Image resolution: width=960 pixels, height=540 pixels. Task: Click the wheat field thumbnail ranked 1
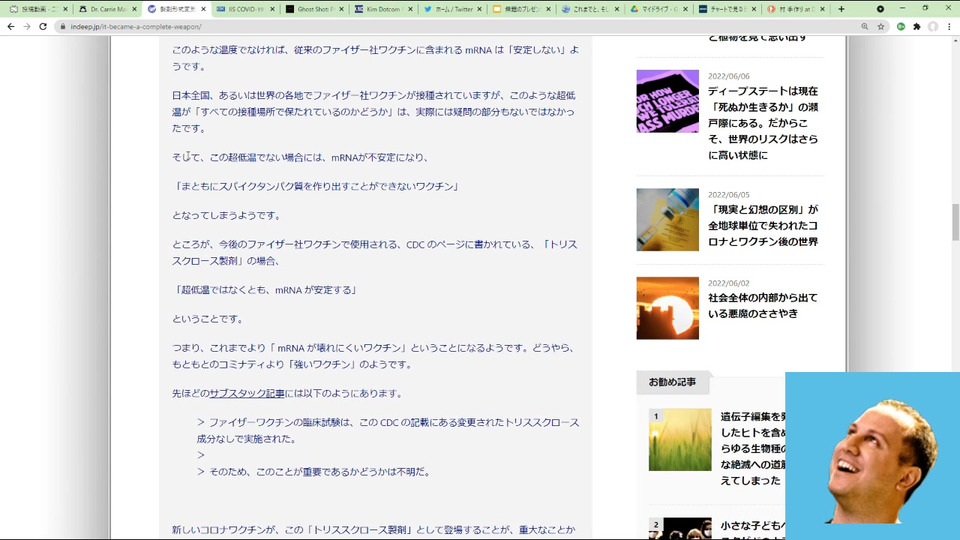(x=680, y=440)
